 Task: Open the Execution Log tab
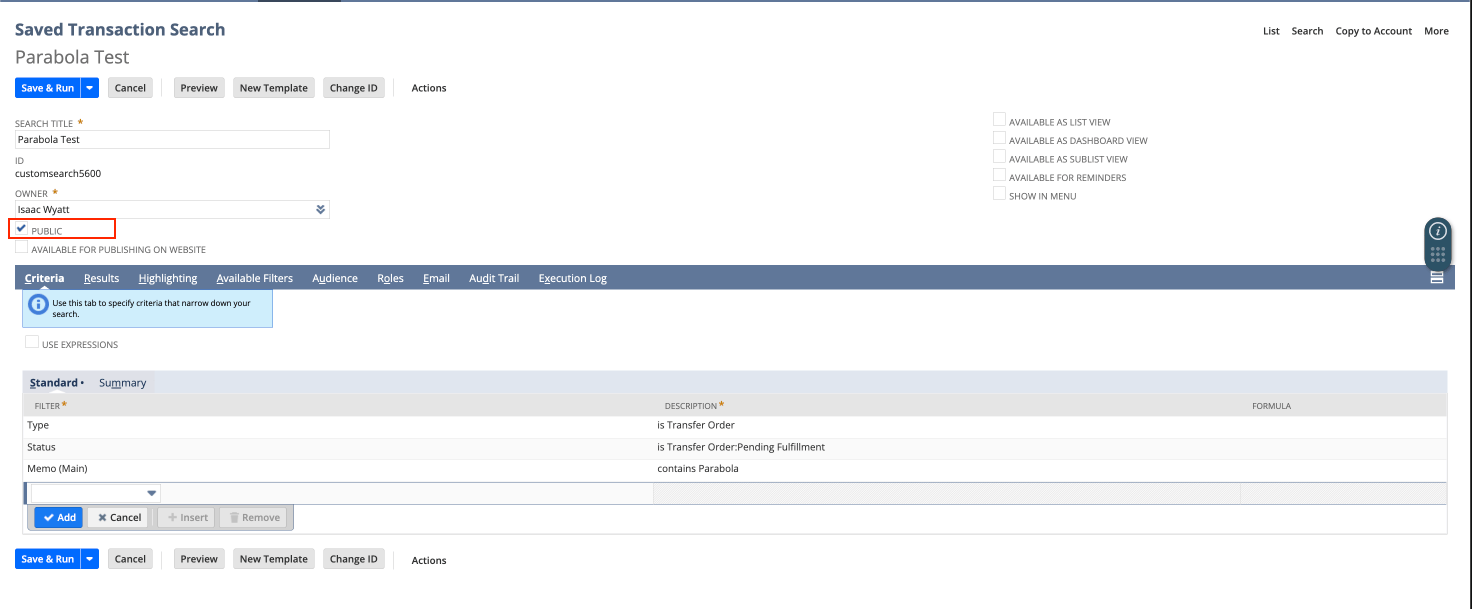572,278
